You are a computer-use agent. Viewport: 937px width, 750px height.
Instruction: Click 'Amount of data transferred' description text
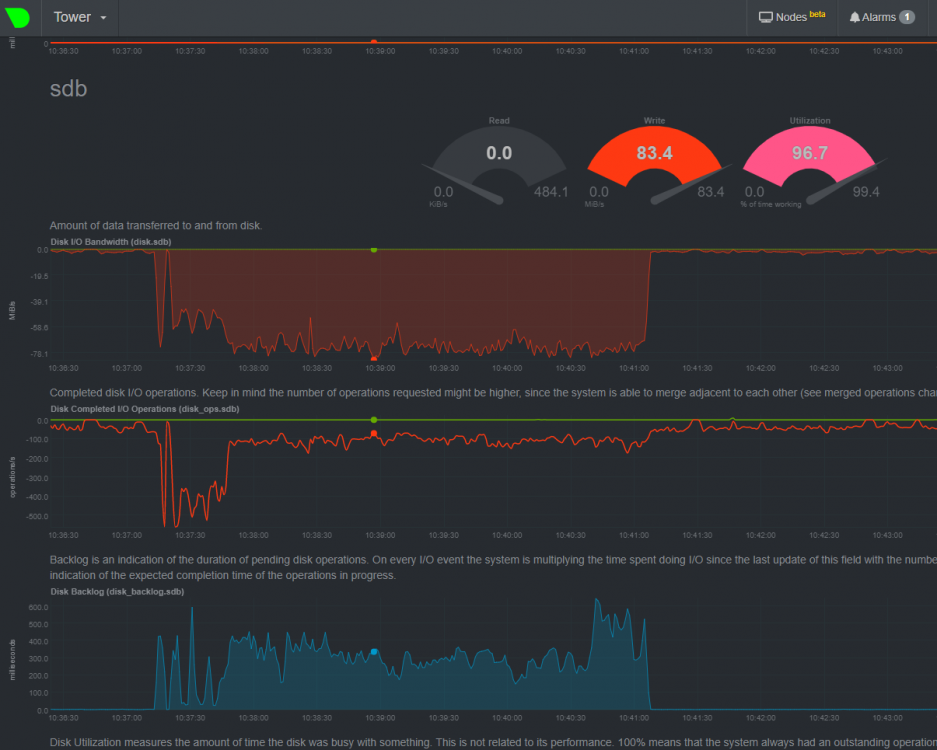click(x=155, y=226)
